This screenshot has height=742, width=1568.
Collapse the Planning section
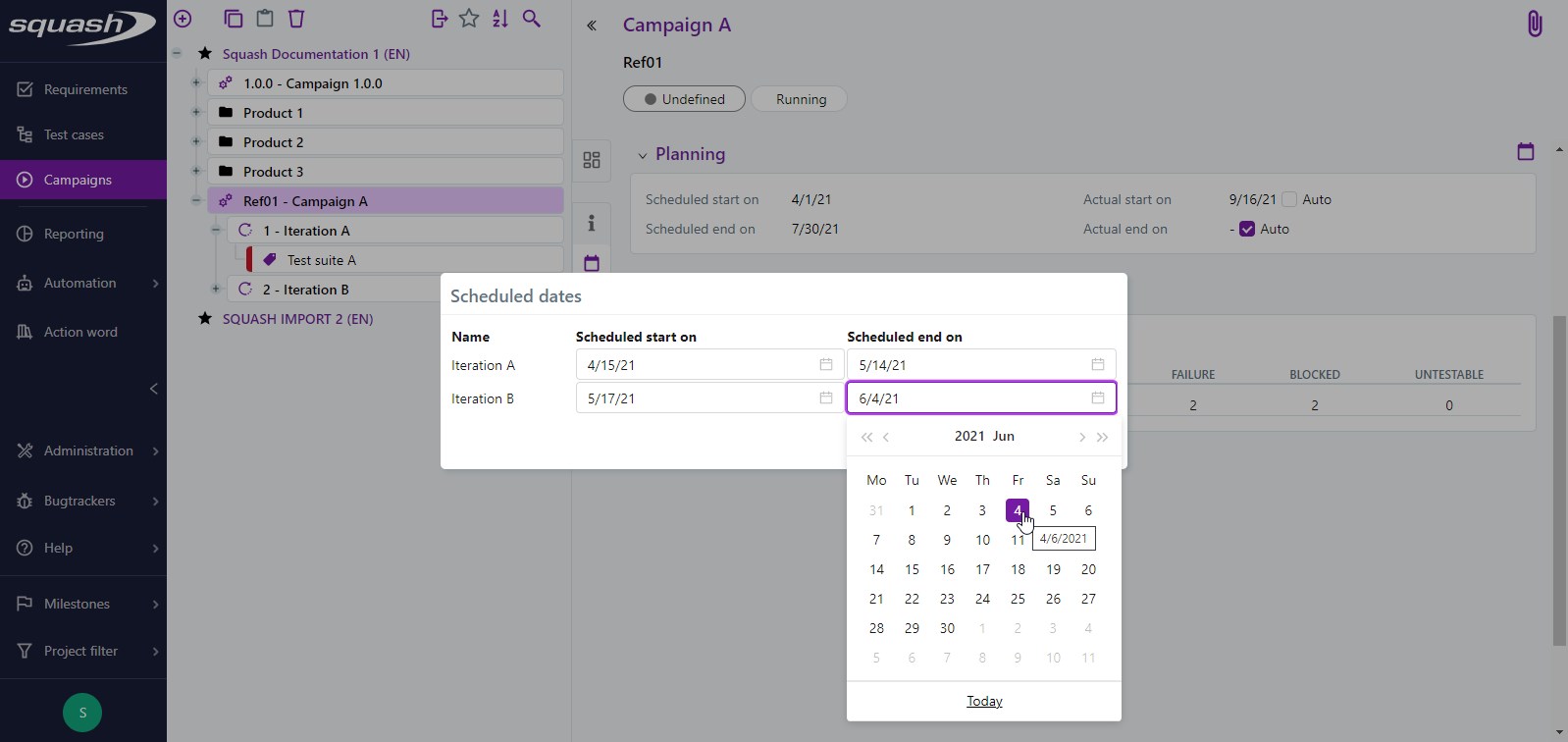coord(643,155)
